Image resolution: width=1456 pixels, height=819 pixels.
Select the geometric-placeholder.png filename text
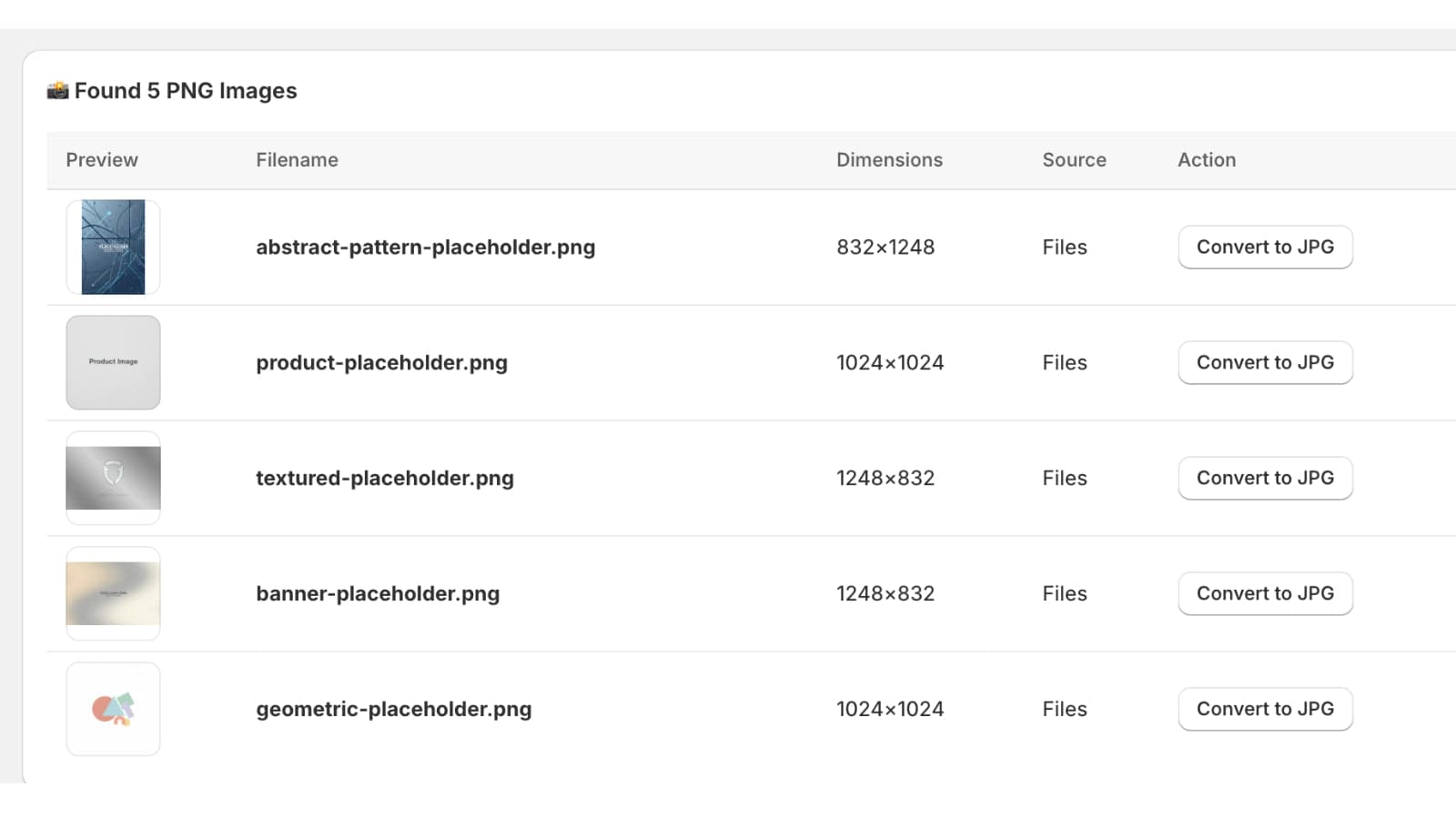393,709
